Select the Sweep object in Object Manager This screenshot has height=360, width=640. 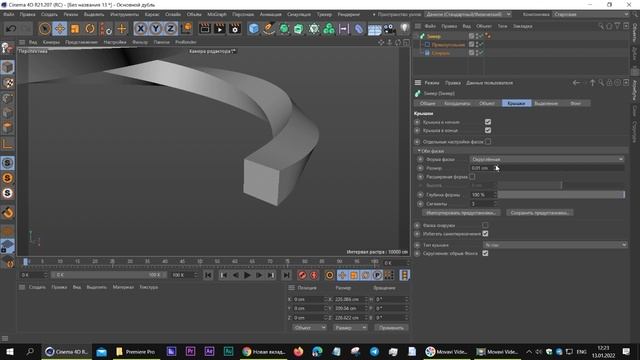(x=434, y=36)
